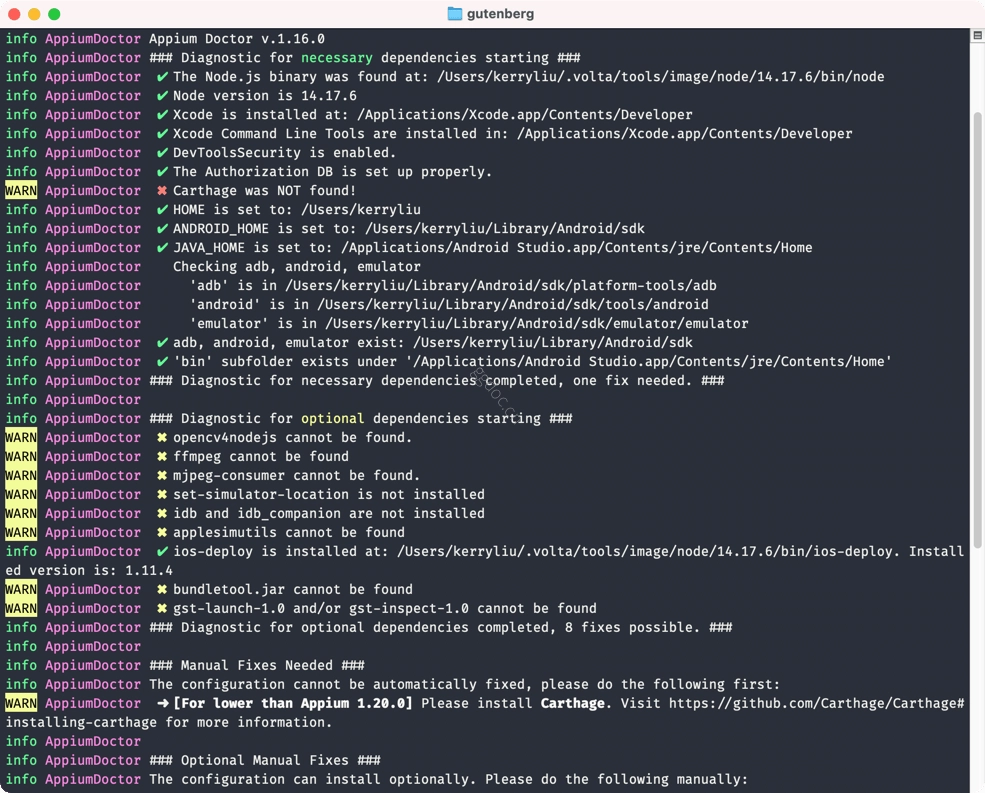Click the gutenberg window title text
The height and width of the screenshot is (793, 985).
[500, 14]
